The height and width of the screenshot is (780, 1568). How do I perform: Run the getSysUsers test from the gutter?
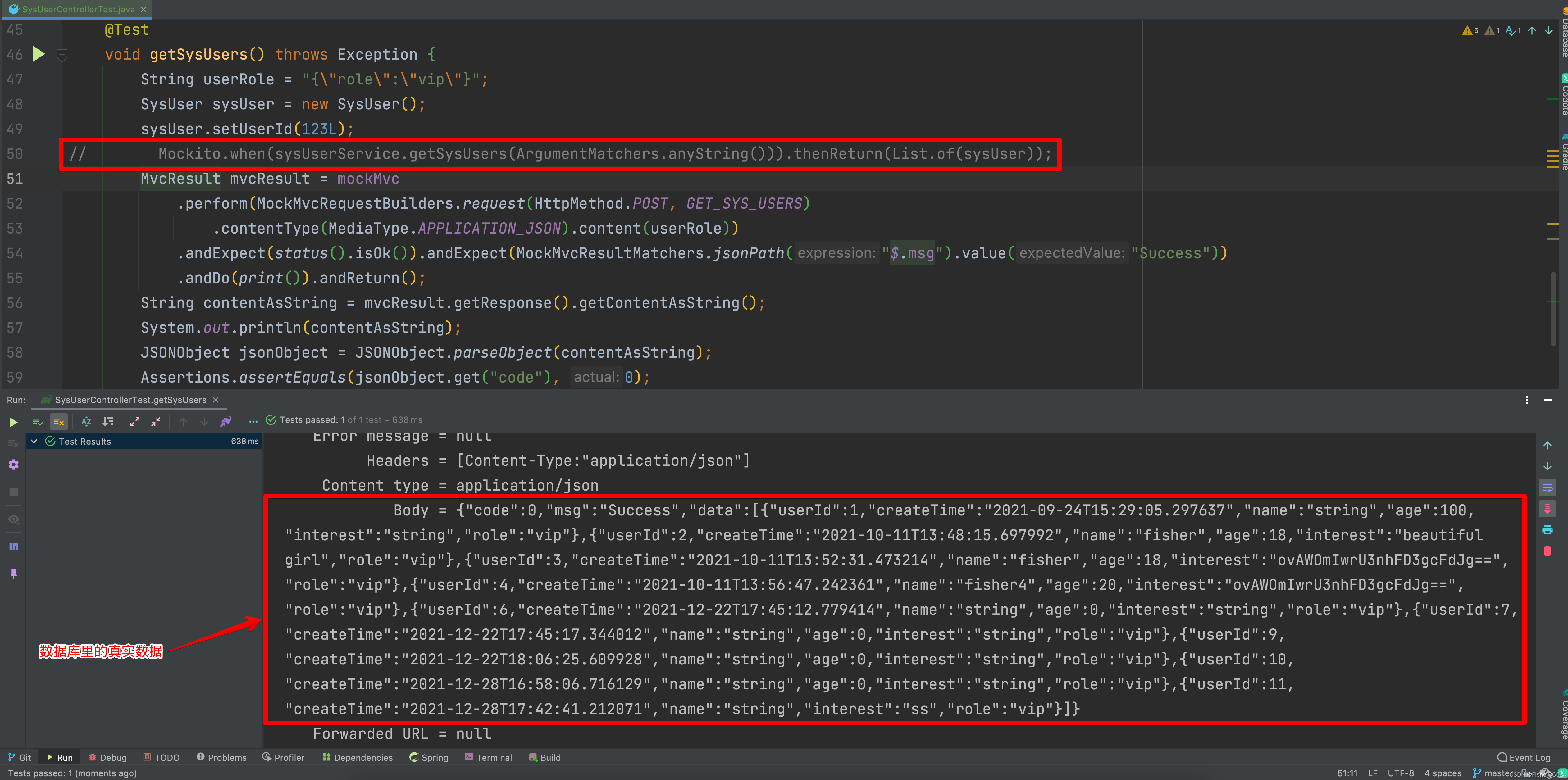[x=38, y=54]
